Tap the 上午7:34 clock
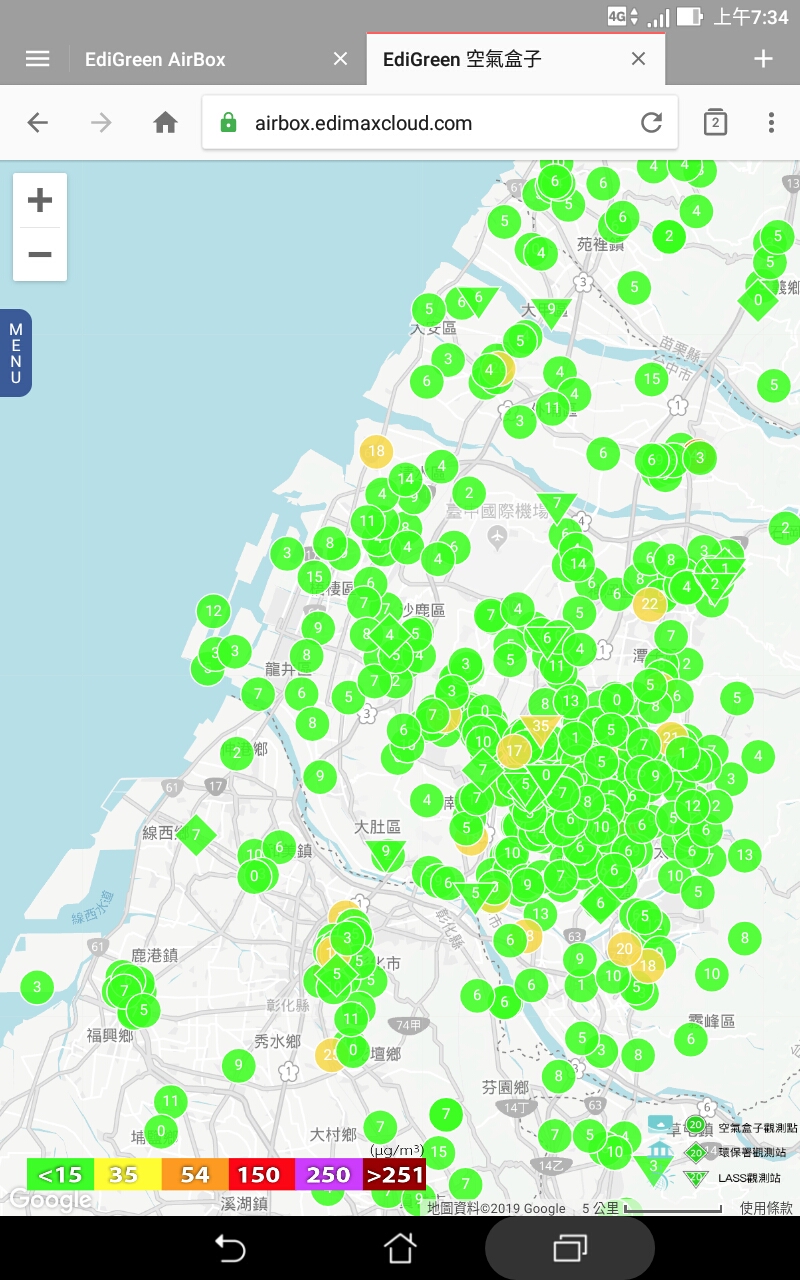This screenshot has height=1280, width=800. pos(751,17)
